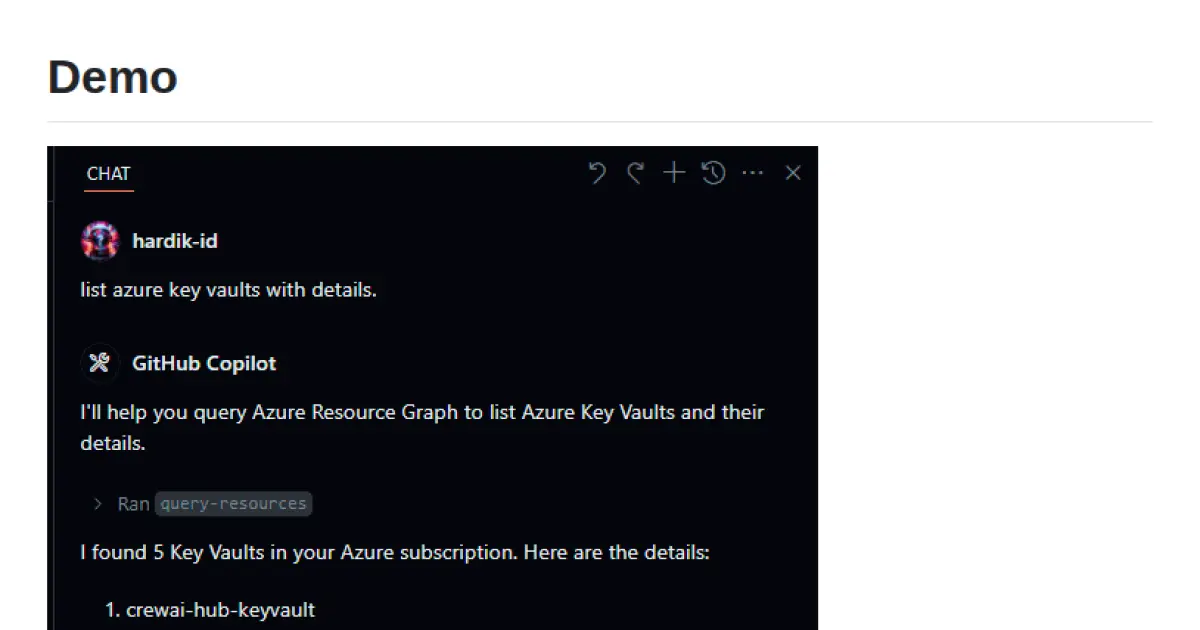This screenshot has height=630, width=1200.
Task: Open the more actions ellipsis menu
Action: [x=753, y=172]
